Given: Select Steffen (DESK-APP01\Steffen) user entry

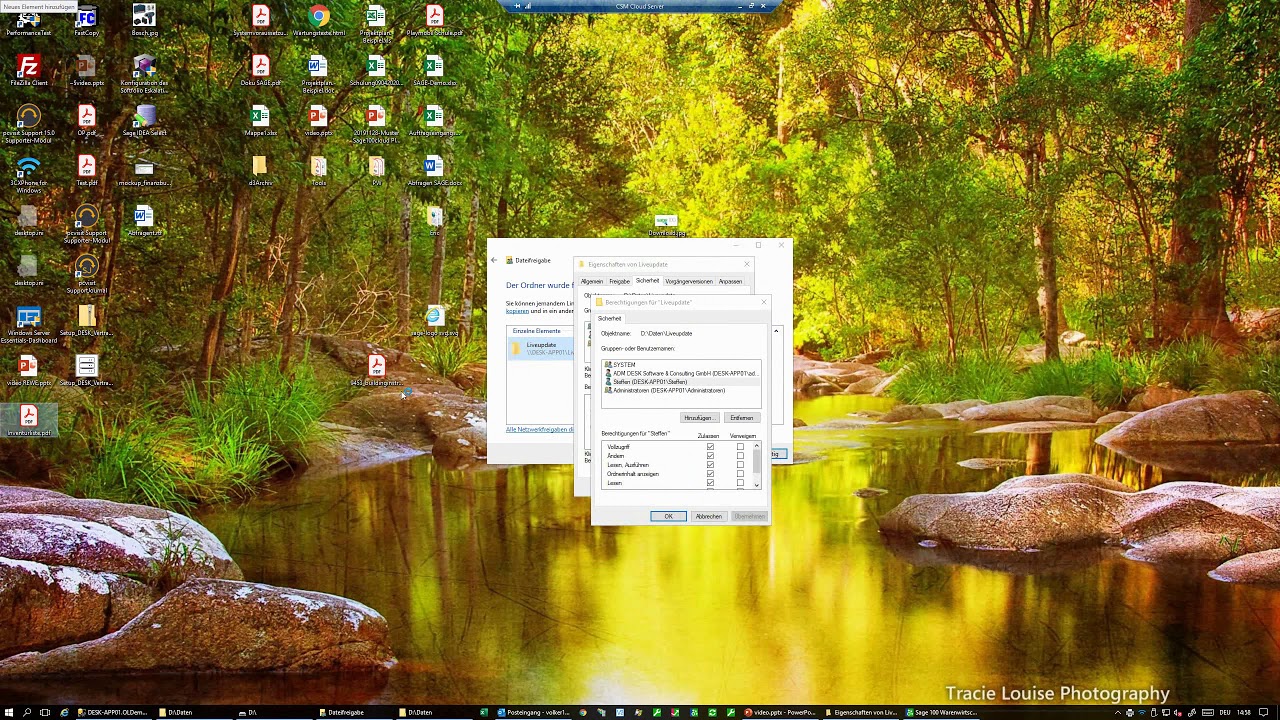Looking at the screenshot, I should 681,382.
